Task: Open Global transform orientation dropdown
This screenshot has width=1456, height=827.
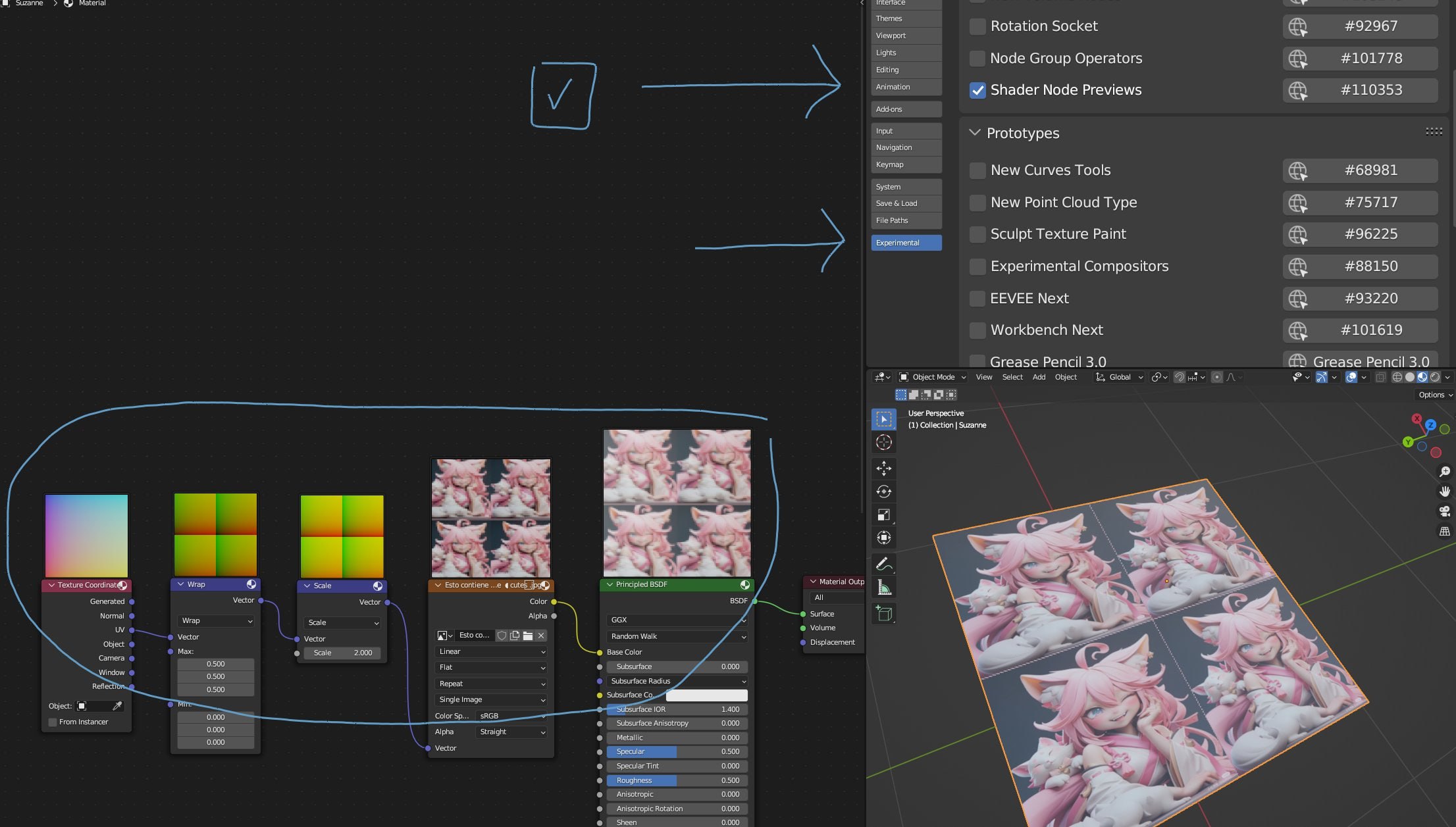Action: (1119, 377)
